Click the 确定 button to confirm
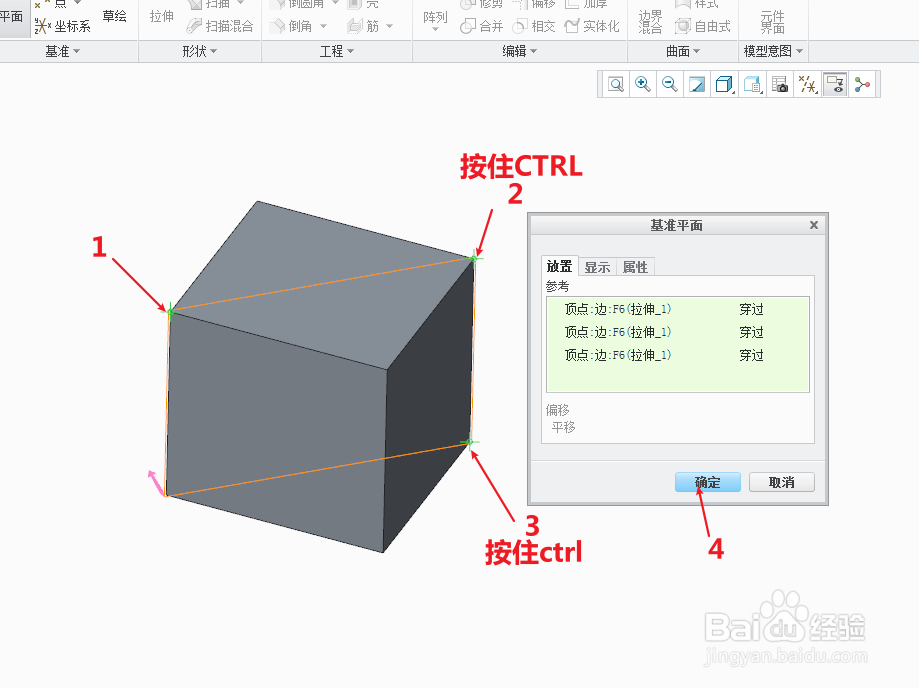The width and height of the screenshot is (919, 688). pyautogui.click(x=707, y=481)
